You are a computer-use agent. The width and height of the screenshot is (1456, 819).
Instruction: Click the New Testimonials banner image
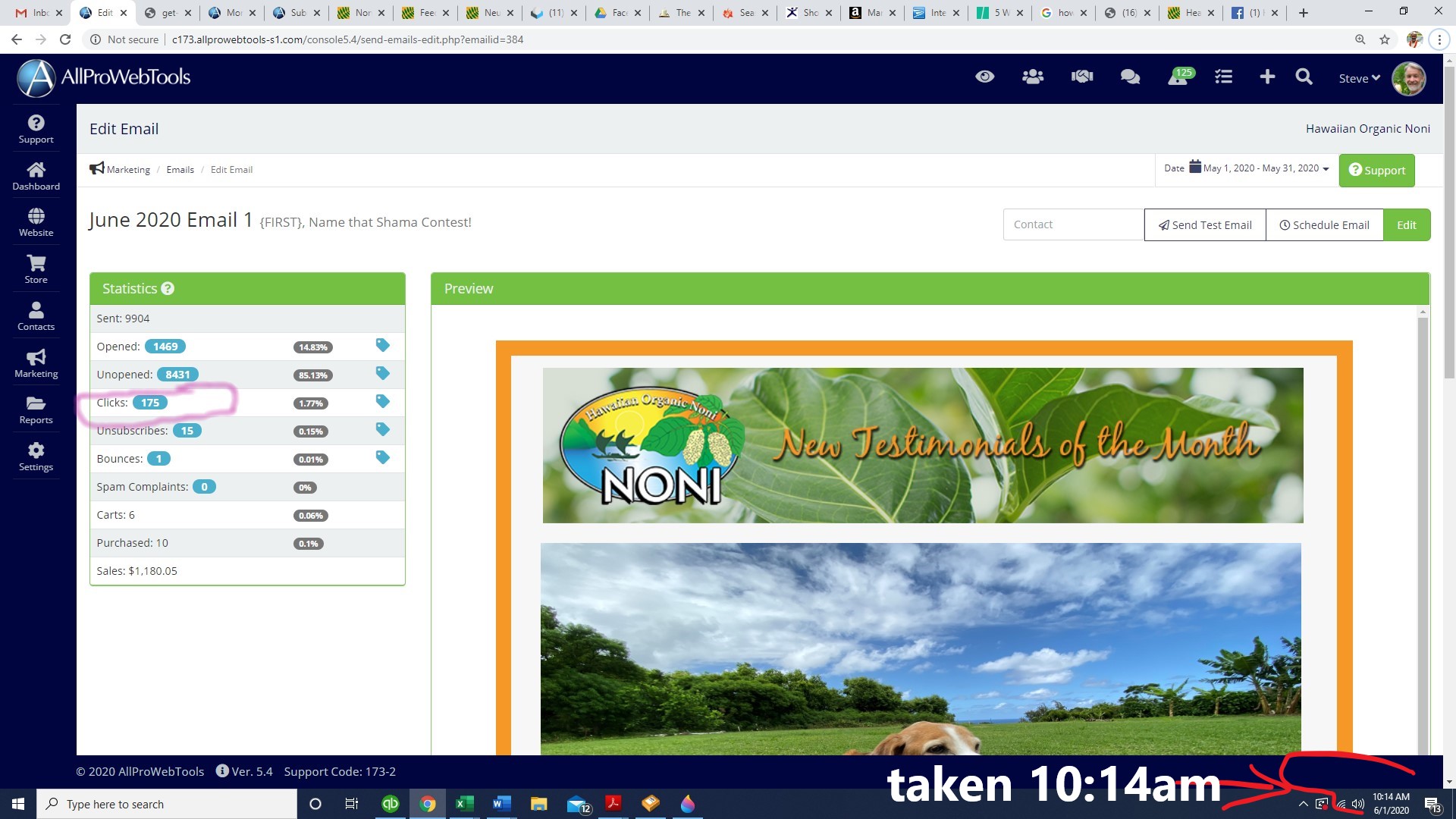923,445
